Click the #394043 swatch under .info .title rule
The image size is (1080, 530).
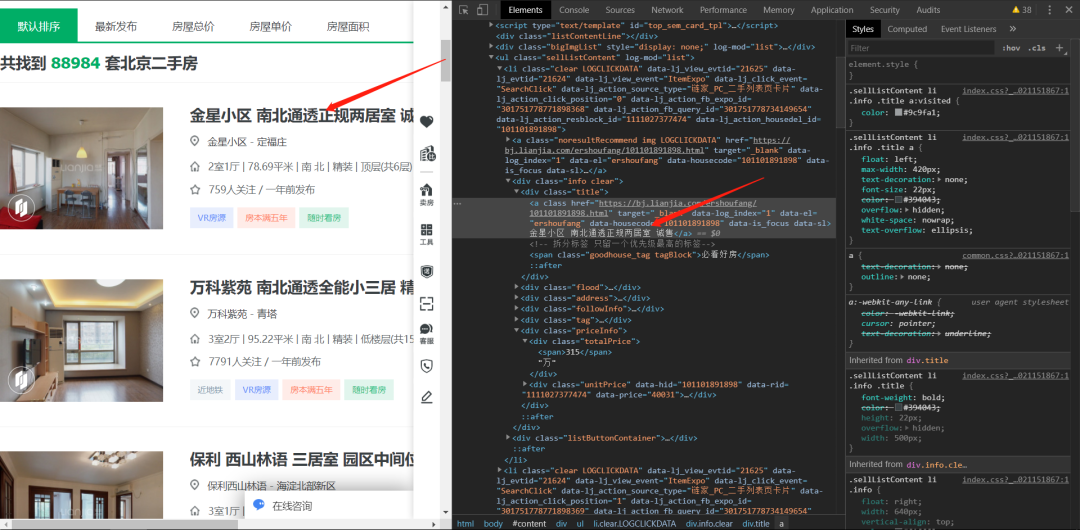point(898,408)
